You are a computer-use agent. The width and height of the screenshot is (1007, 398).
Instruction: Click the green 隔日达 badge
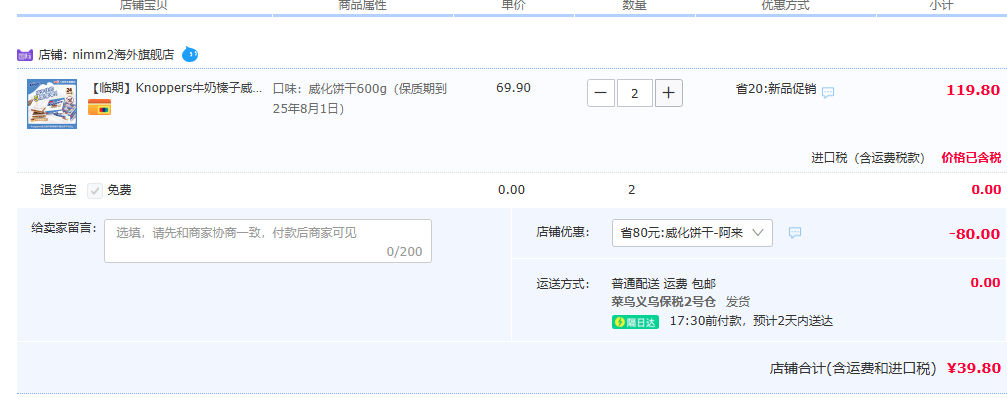click(635, 322)
